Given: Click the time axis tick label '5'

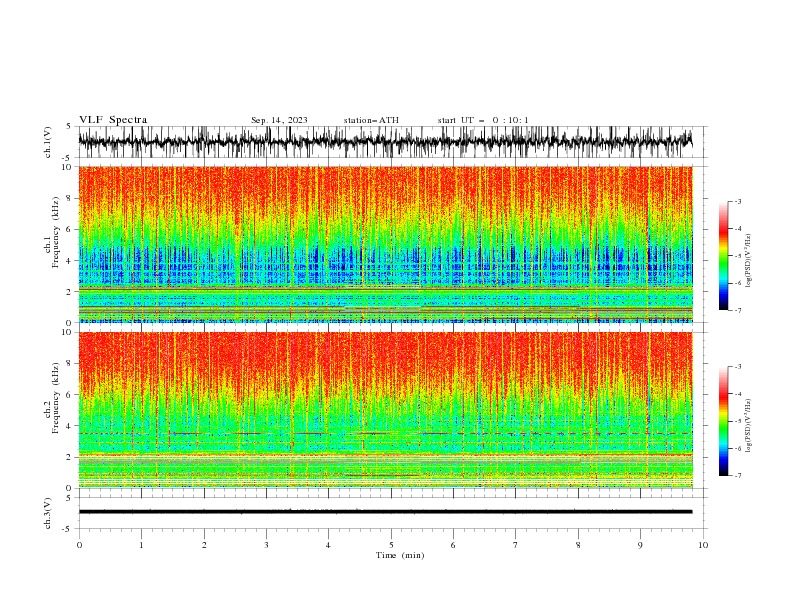Looking at the screenshot, I should pyautogui.click(x=391, y=545).
